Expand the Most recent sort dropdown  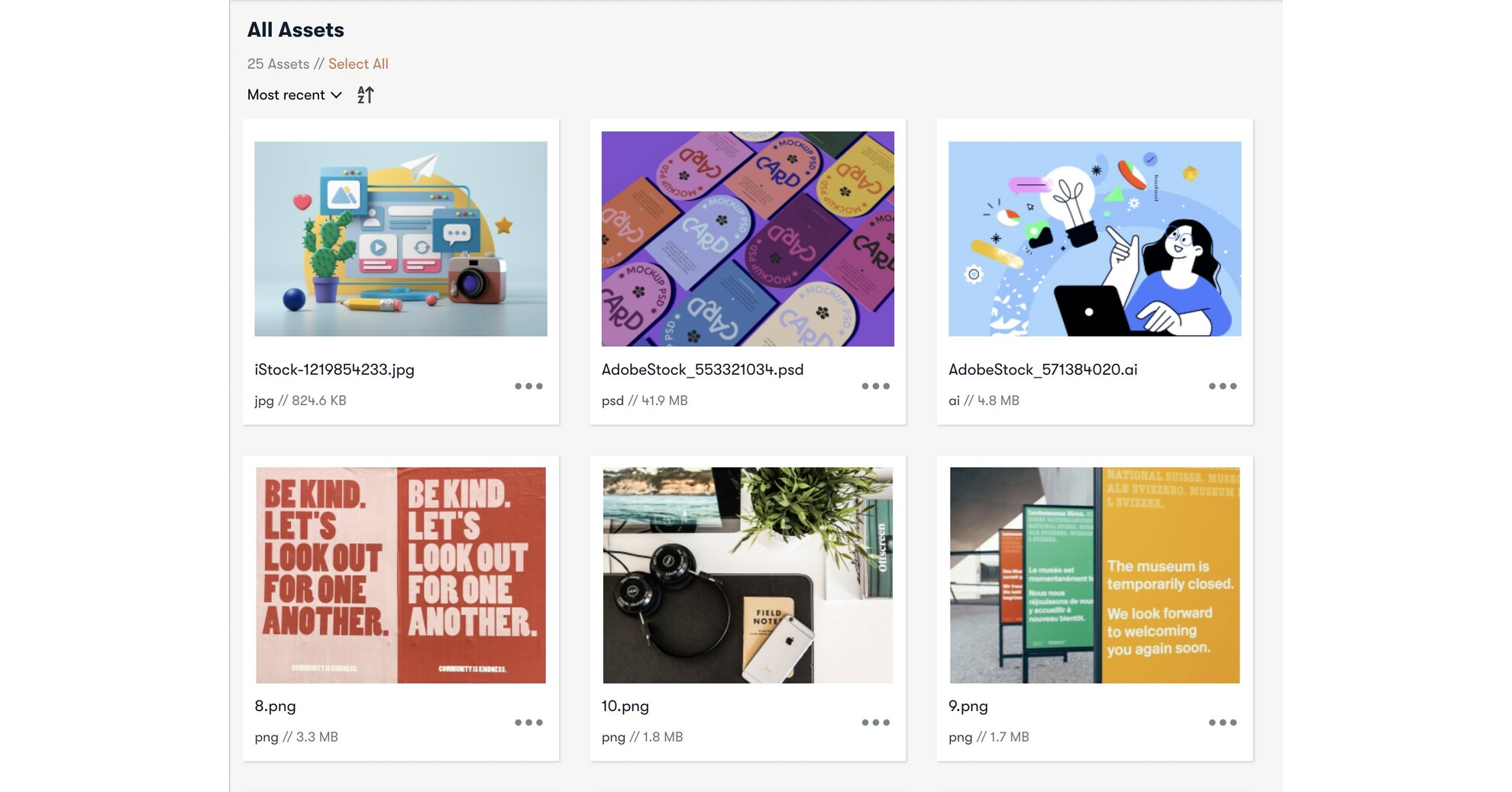click(x=294, y=95)
